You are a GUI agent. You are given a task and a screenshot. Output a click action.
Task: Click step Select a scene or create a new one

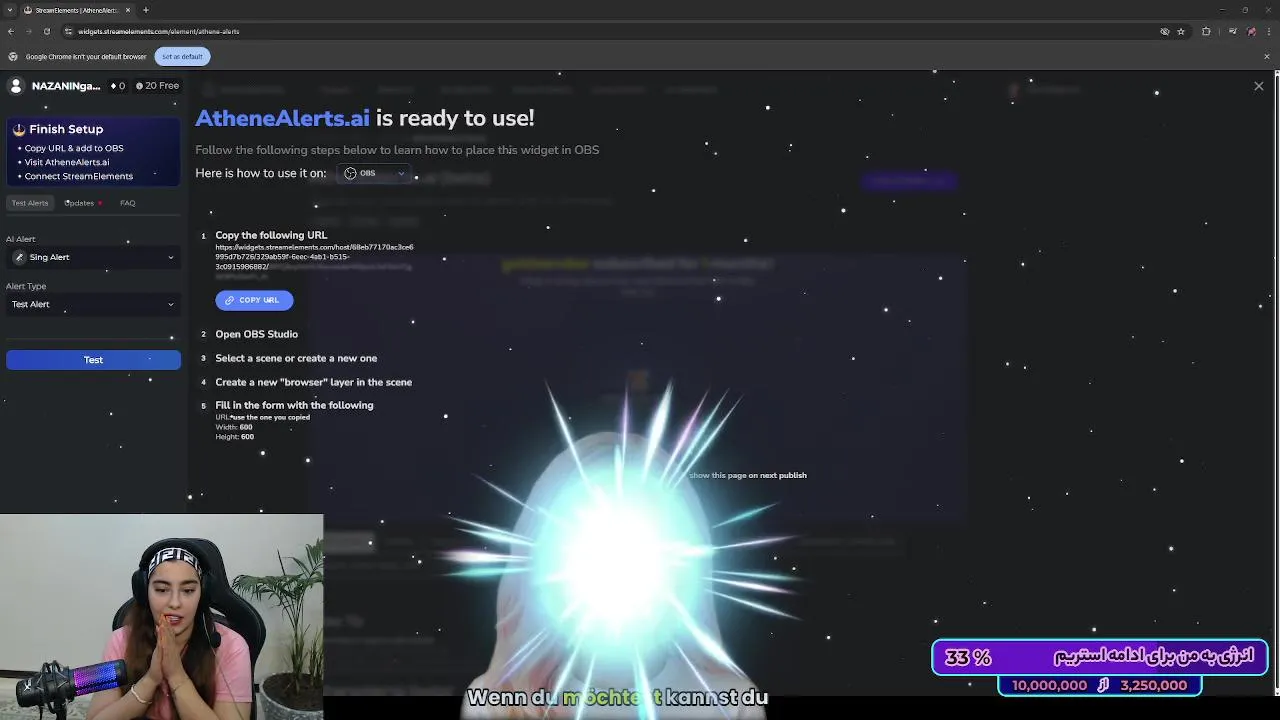click(296, 358)
